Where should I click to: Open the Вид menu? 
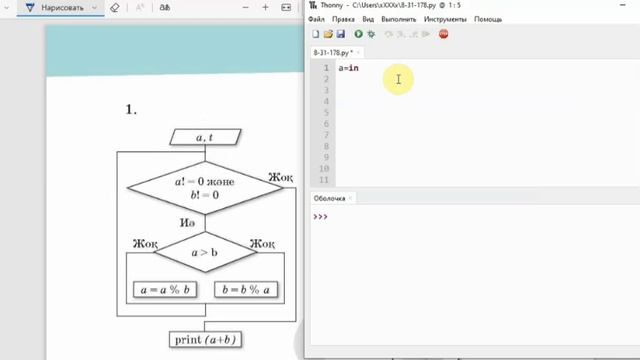(x=368, y=19)
